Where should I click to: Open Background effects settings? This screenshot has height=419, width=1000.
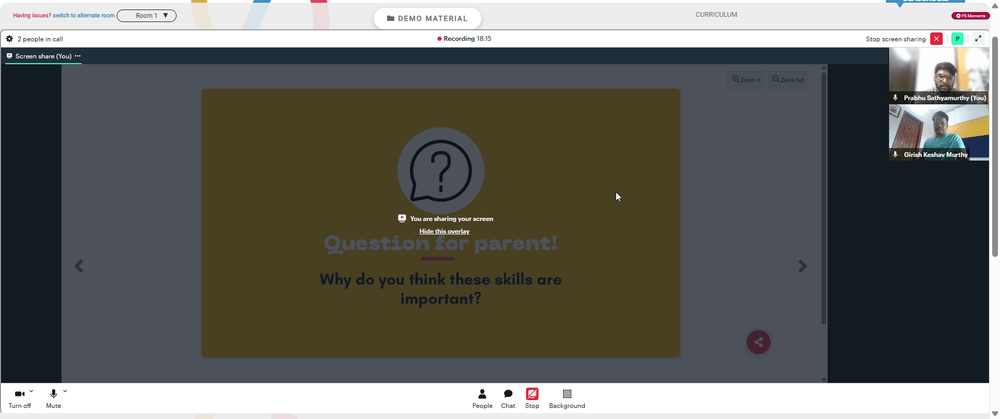[567, 399]
